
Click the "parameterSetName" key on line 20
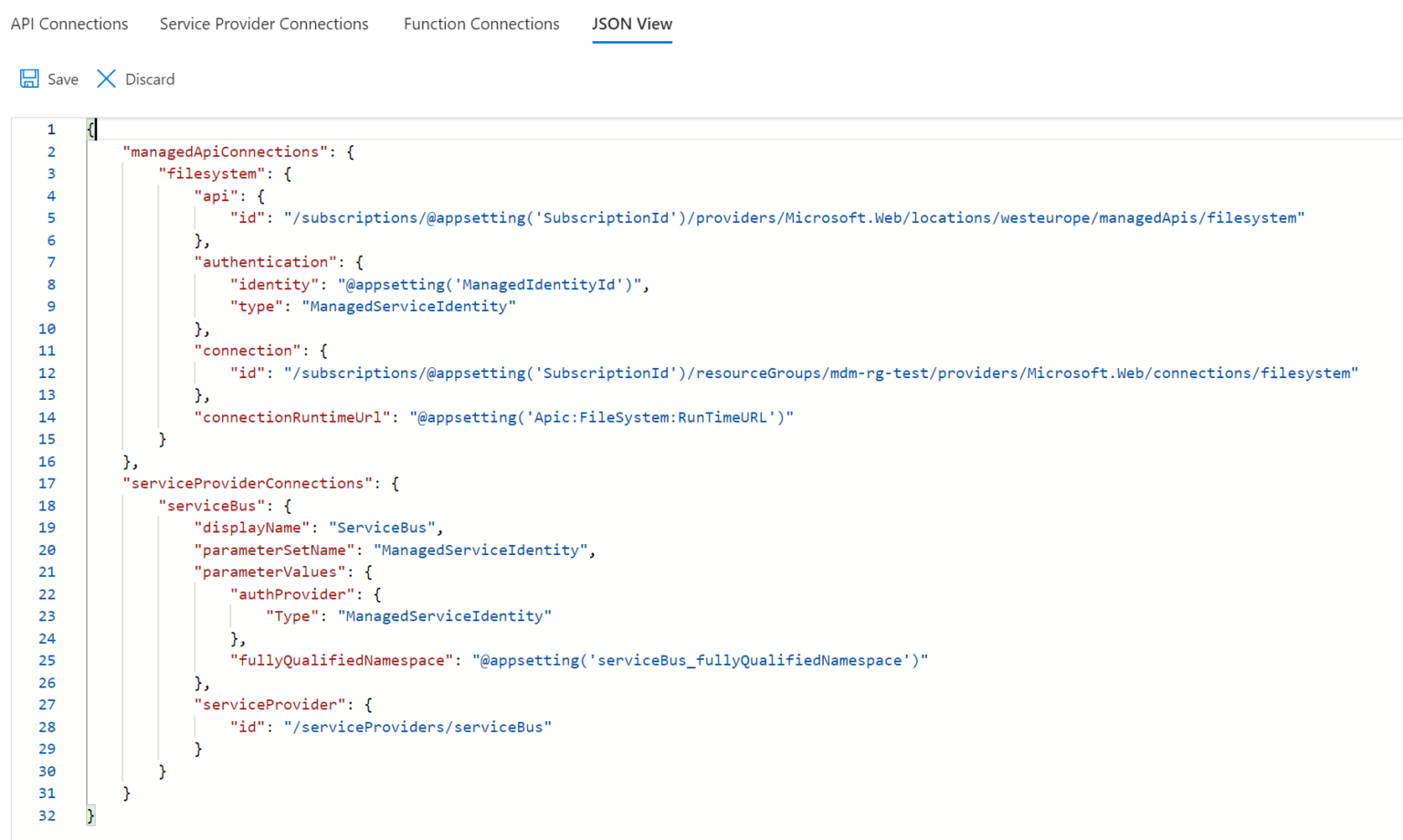tap(274, 550)
